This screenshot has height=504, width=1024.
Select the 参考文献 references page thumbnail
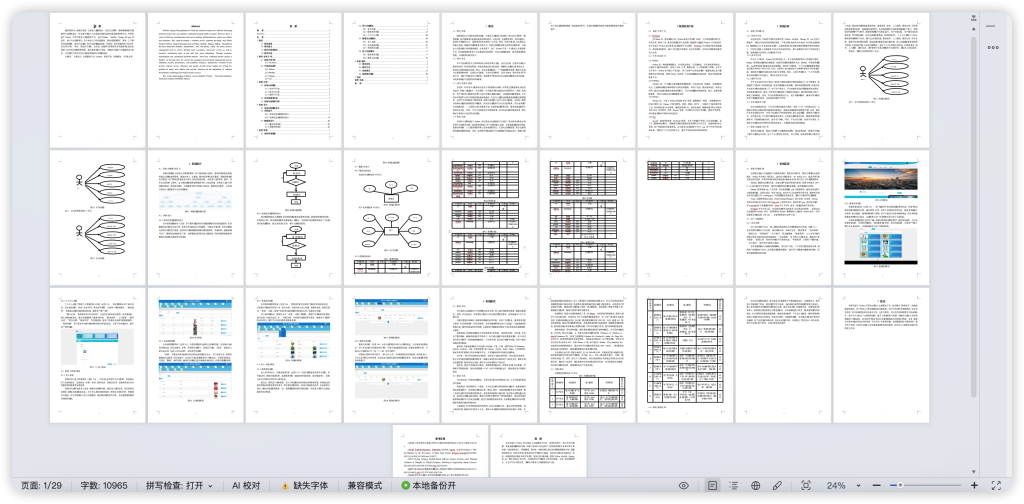(x=440, y=449)
